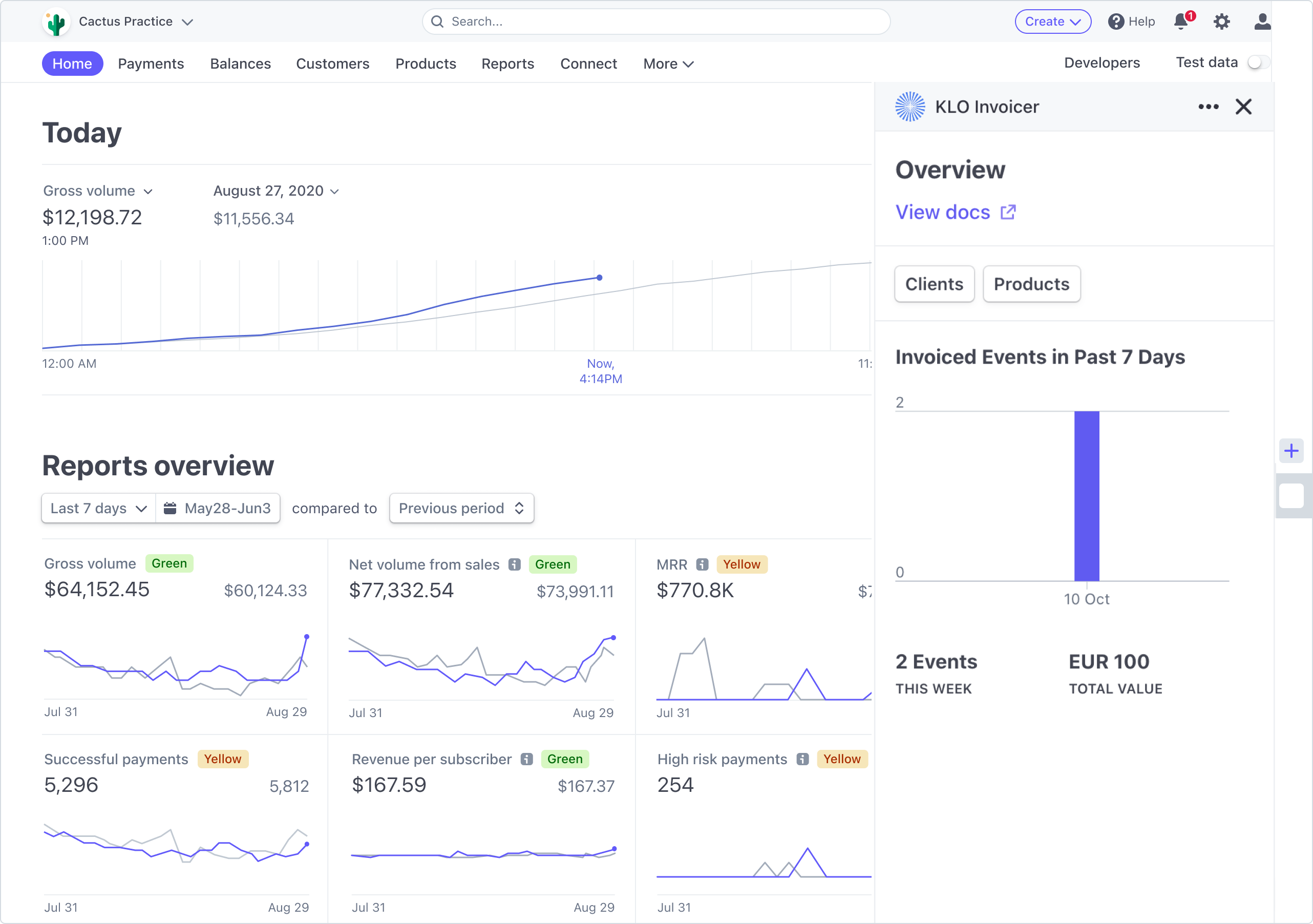Click the info icon beside Revenue per subscriber
This screenshot has width=1313, height=924.
(x=526, y=759)
